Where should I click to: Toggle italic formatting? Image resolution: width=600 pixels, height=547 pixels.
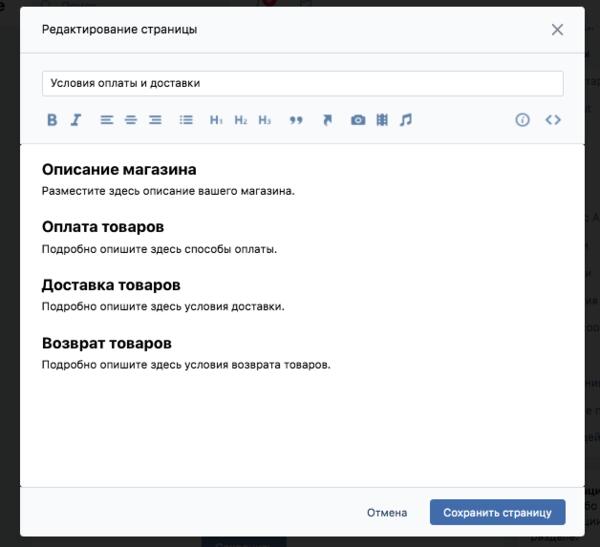click(x=76, y=120)
